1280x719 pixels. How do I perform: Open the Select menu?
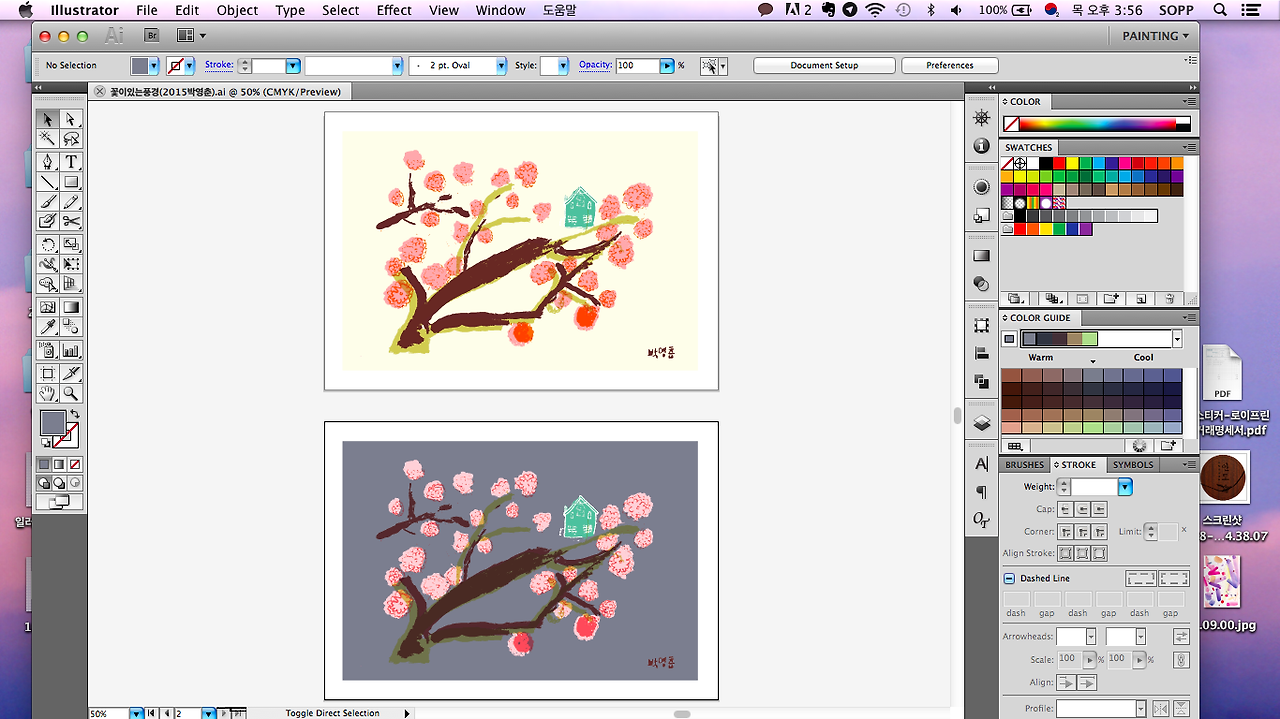point(340,10)
